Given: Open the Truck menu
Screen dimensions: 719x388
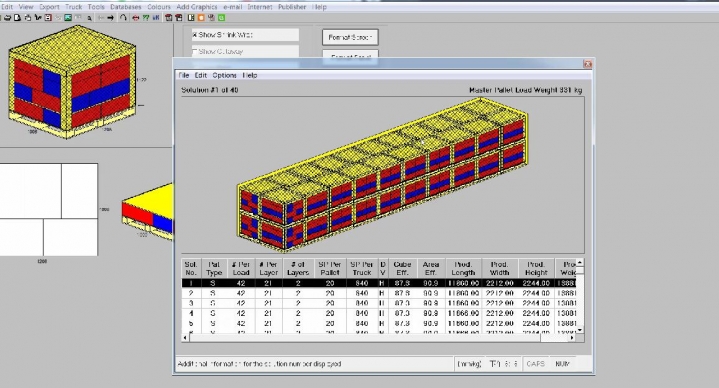Looking at the screenshot, I should (73, 7).
